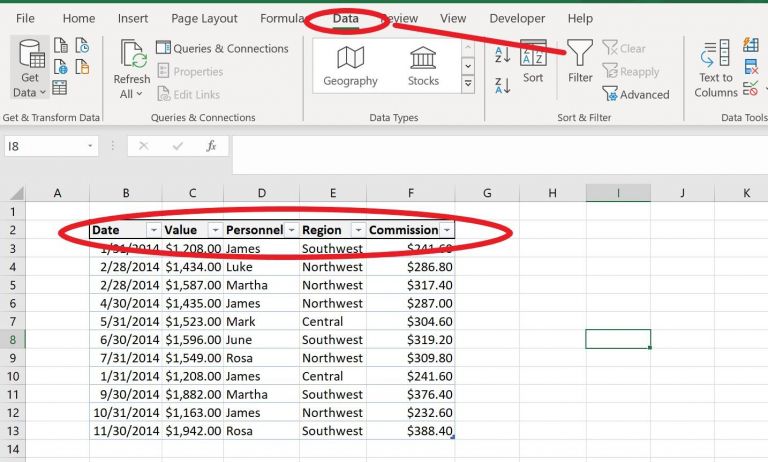Select the Geography data type
The image size is (768, 462).
coord(350,66)
